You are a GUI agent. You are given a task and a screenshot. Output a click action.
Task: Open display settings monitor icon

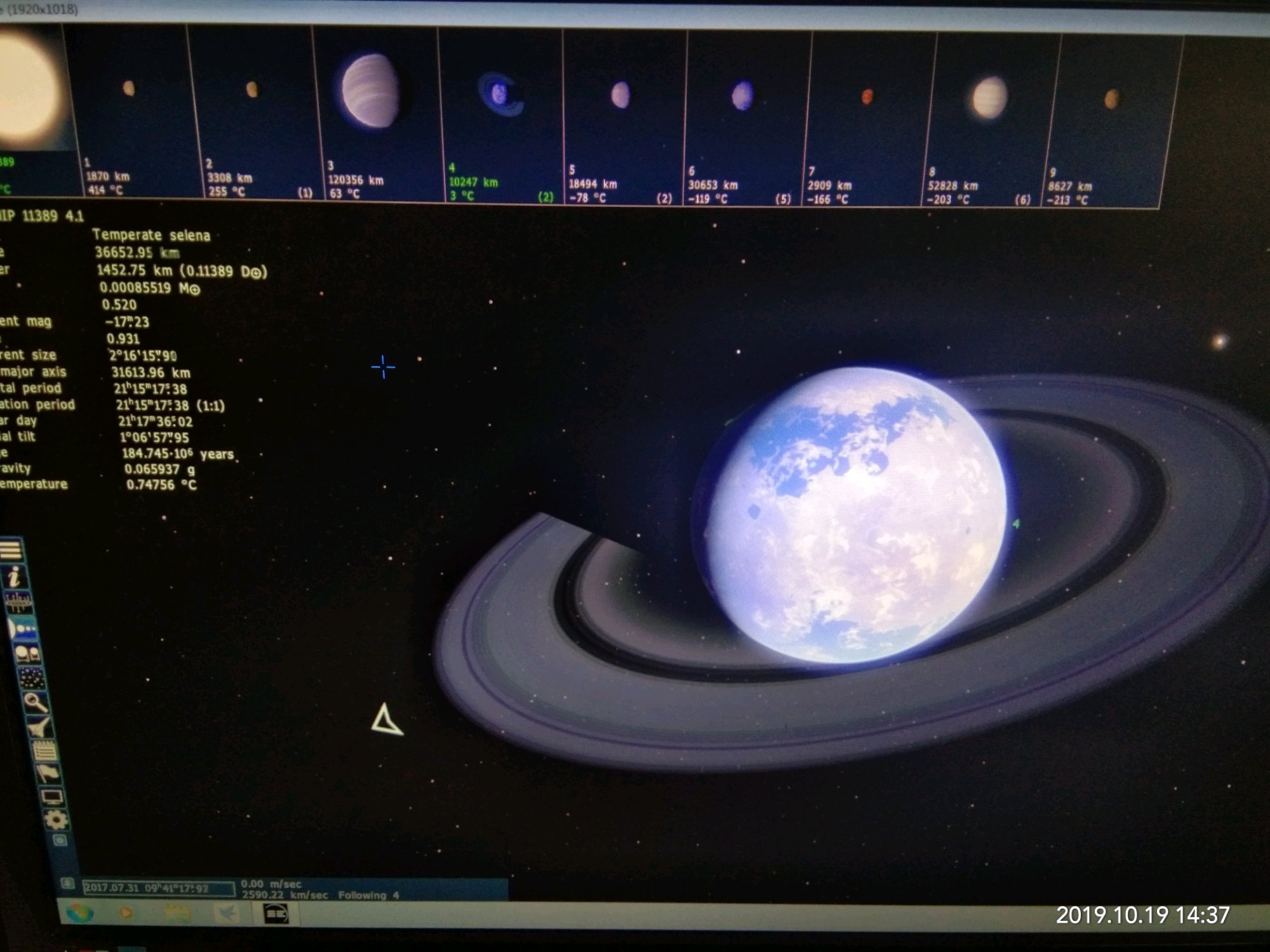pyautogui.click(x=52, y=797)
